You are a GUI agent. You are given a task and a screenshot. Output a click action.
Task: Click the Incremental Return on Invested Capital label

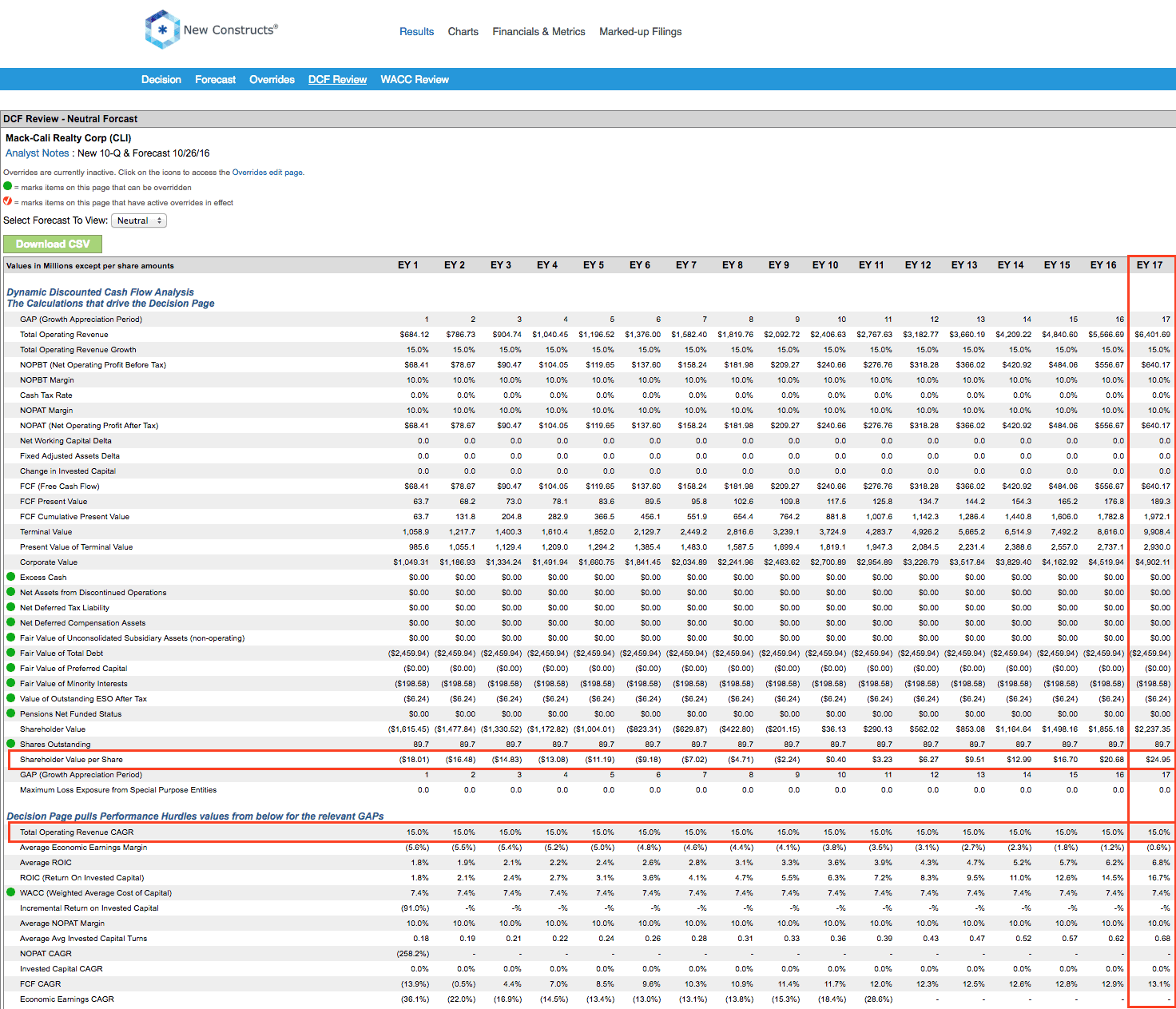(x=89, y=908)
